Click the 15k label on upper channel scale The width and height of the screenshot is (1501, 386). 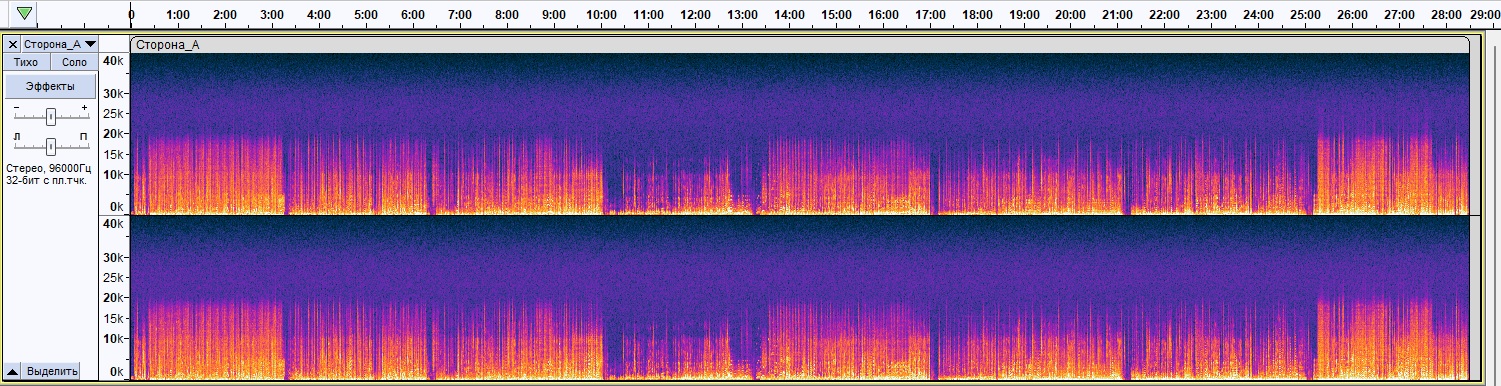tap(114, 155)
